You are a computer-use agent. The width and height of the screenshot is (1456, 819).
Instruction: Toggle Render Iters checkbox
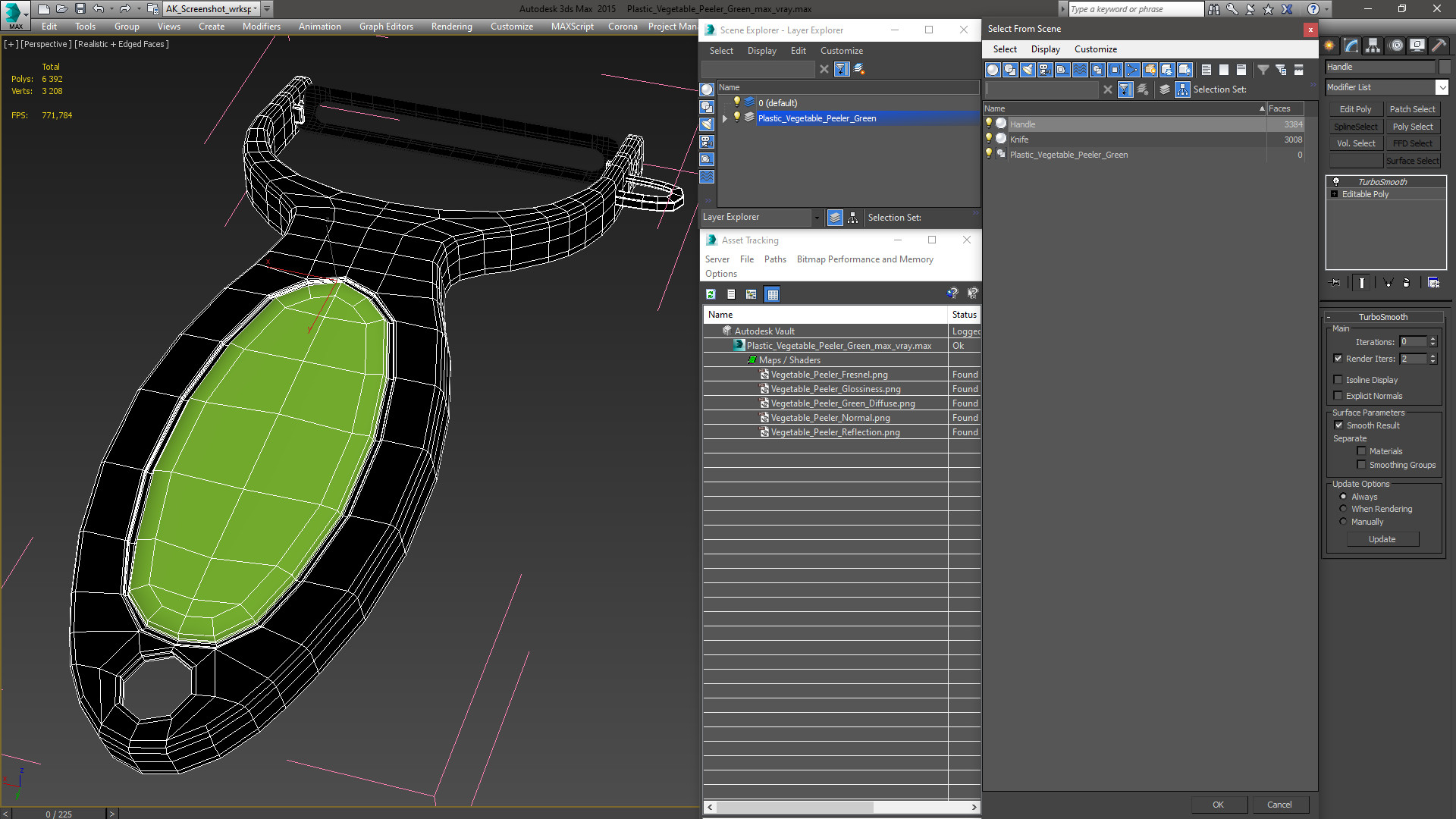tap(1338, 359)
